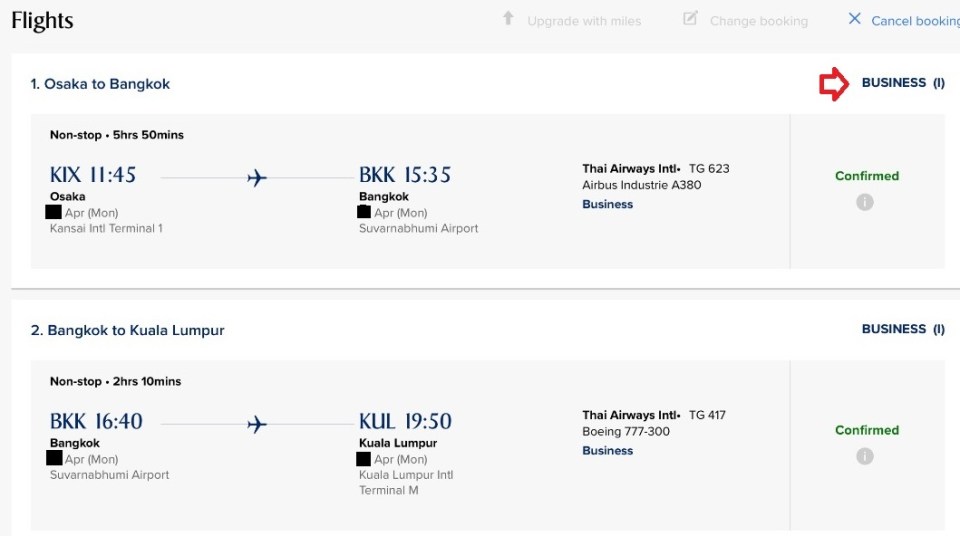Image resolution: width=960 pixels, height=536 pixels.
Task: Click the airplane icon for Osaka–Bangkok flight
Action: 257,178
